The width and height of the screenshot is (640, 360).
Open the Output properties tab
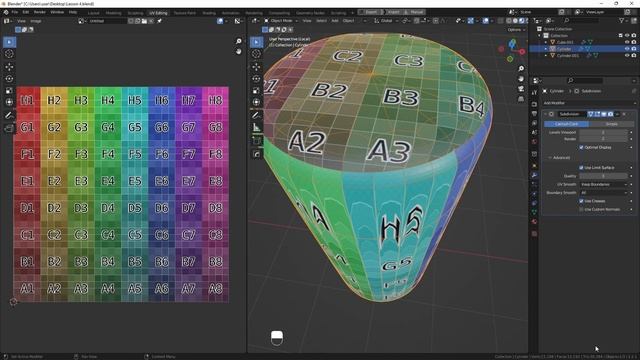(534, 113)
